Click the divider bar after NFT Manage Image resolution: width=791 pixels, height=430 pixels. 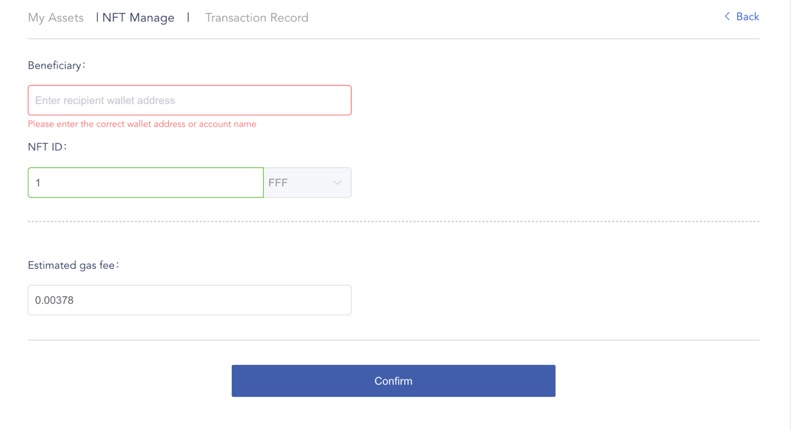188,17
